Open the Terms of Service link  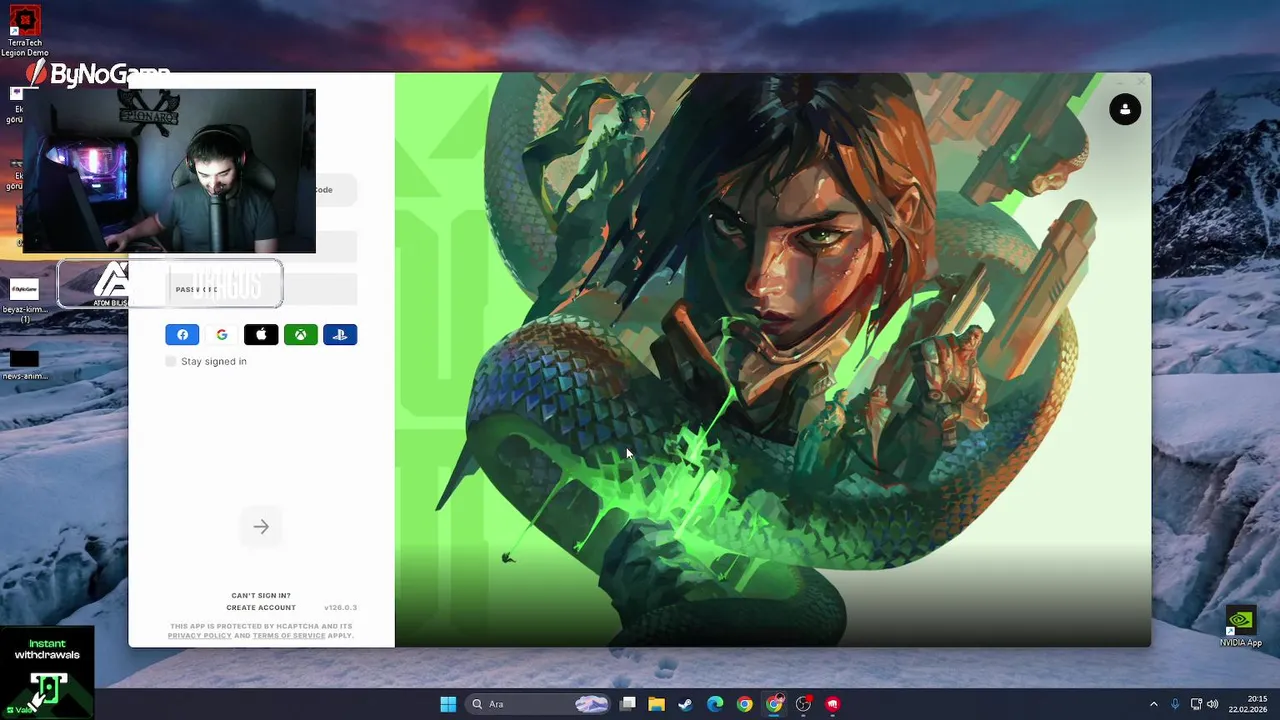288,635
